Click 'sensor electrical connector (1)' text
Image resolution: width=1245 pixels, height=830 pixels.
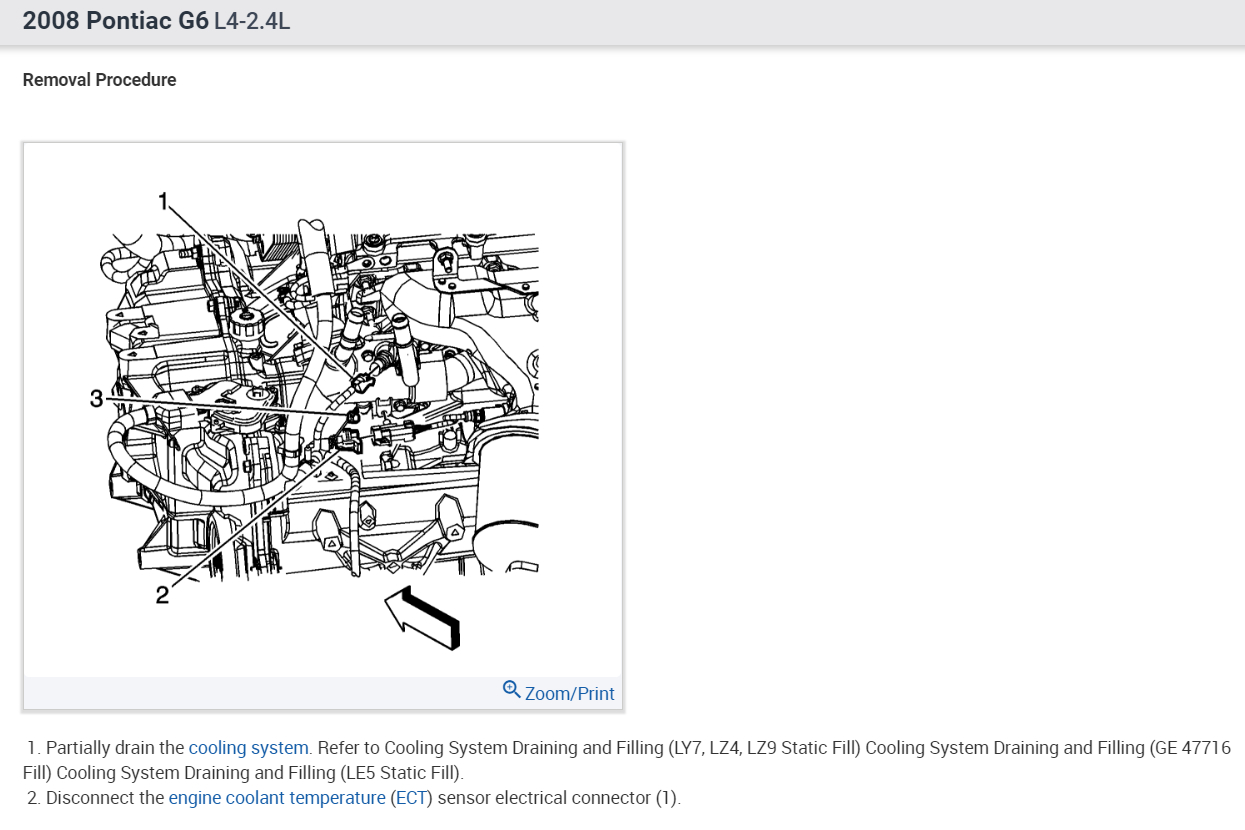coord(558,798)
